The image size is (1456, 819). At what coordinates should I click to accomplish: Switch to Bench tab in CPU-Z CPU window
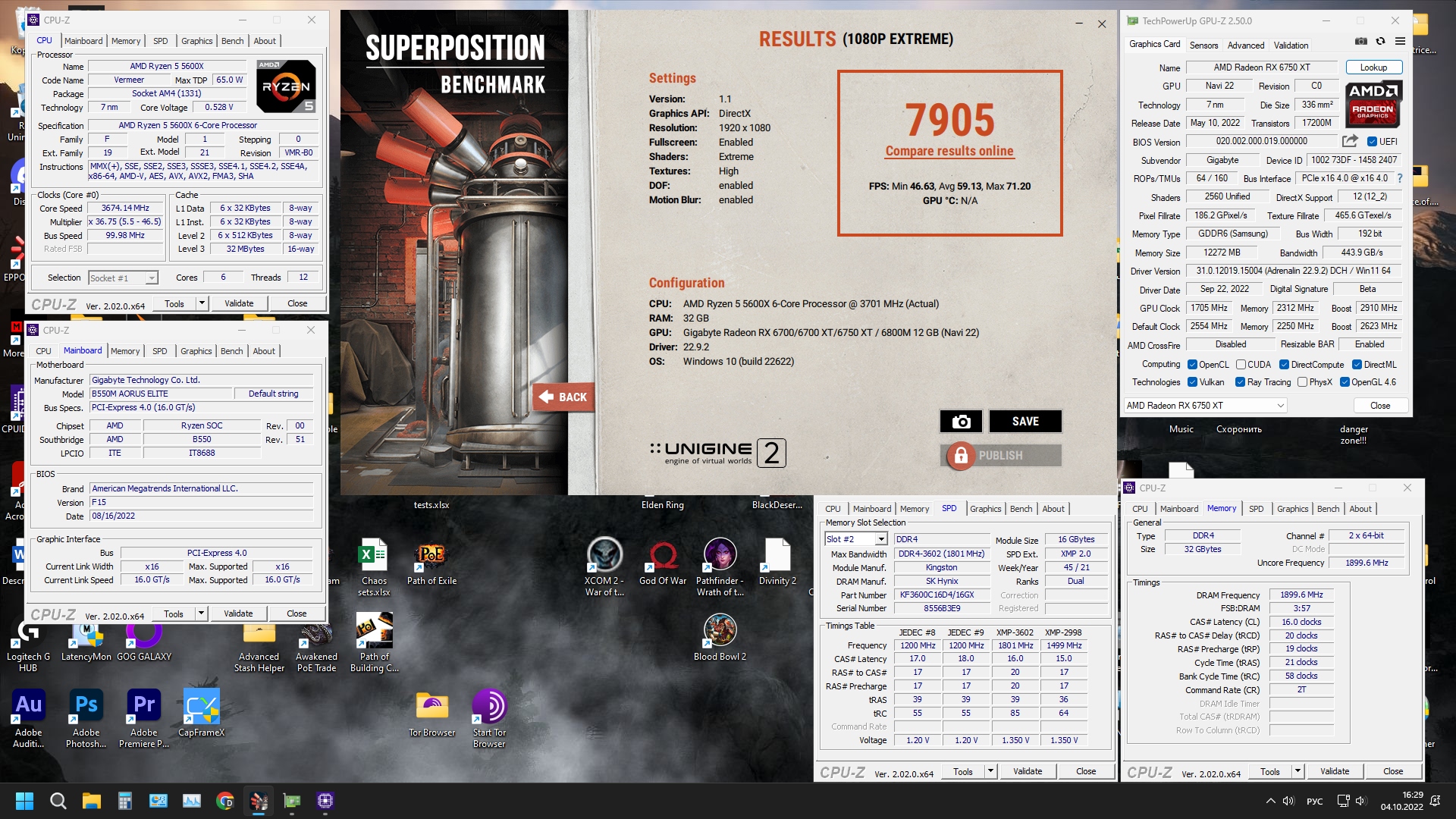tap(232, 41)
